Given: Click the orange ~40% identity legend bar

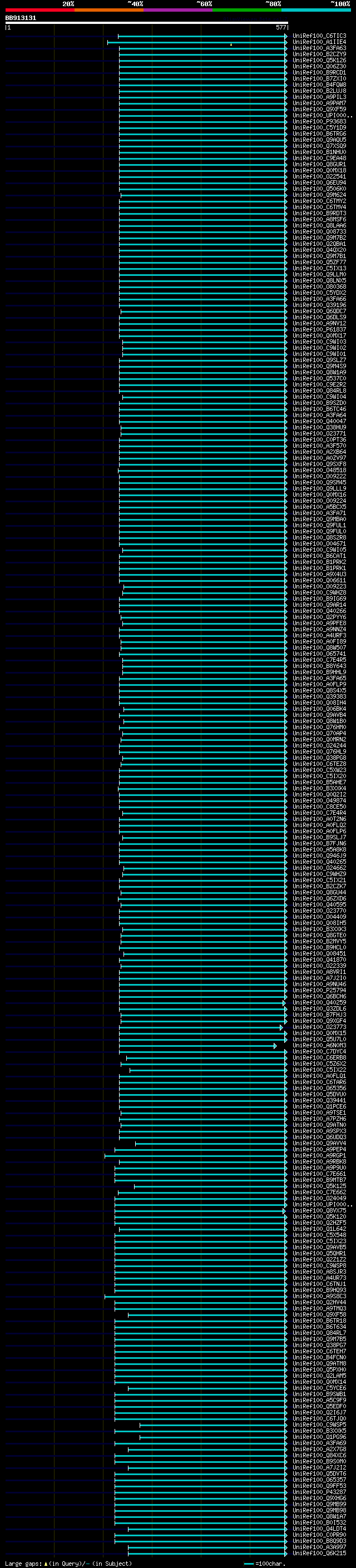Looking at the screenshot, I should [109, 10].
